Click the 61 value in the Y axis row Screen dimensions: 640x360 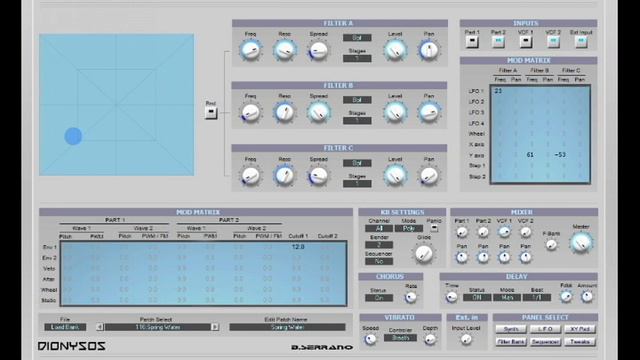(x=530, y=155)
